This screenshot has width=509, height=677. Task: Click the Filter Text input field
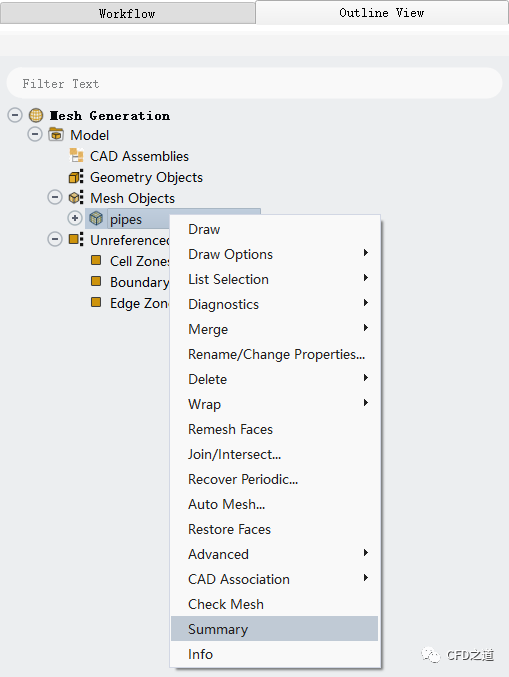254,83
